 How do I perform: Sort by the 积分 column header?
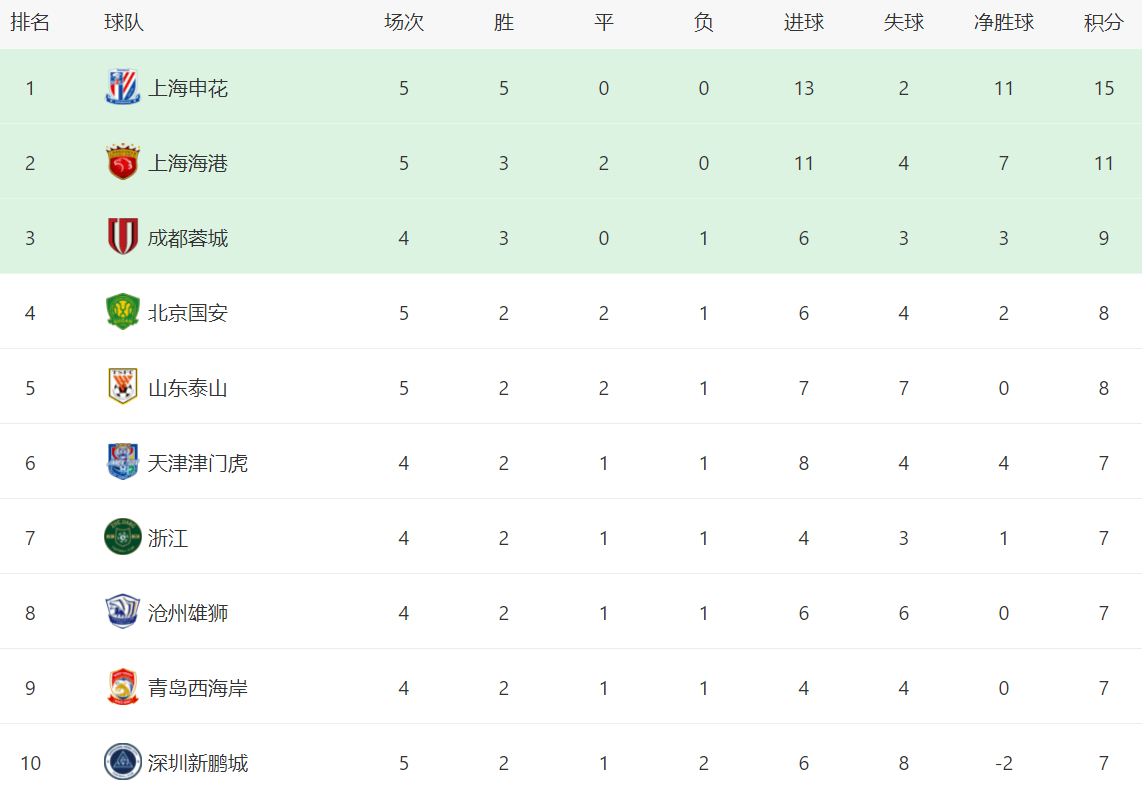coord(1103,23)
